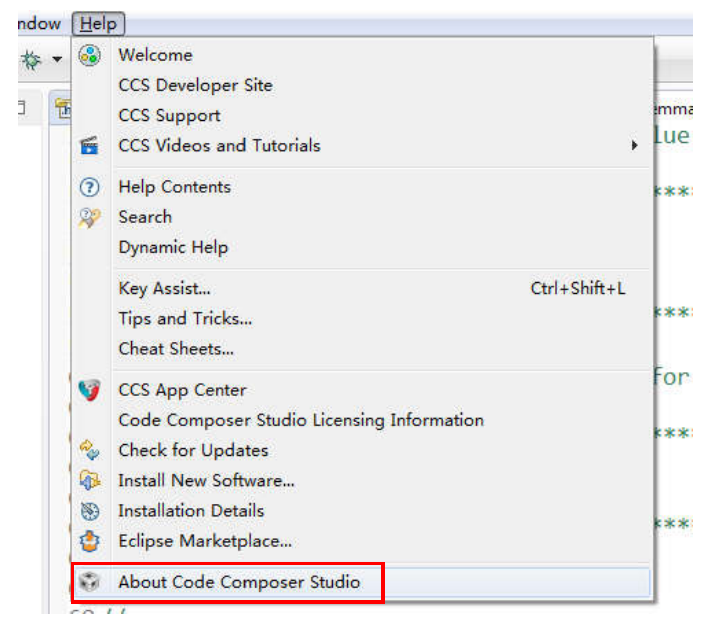Open the debug button dropdown arrow

click(x=57, y=59)
